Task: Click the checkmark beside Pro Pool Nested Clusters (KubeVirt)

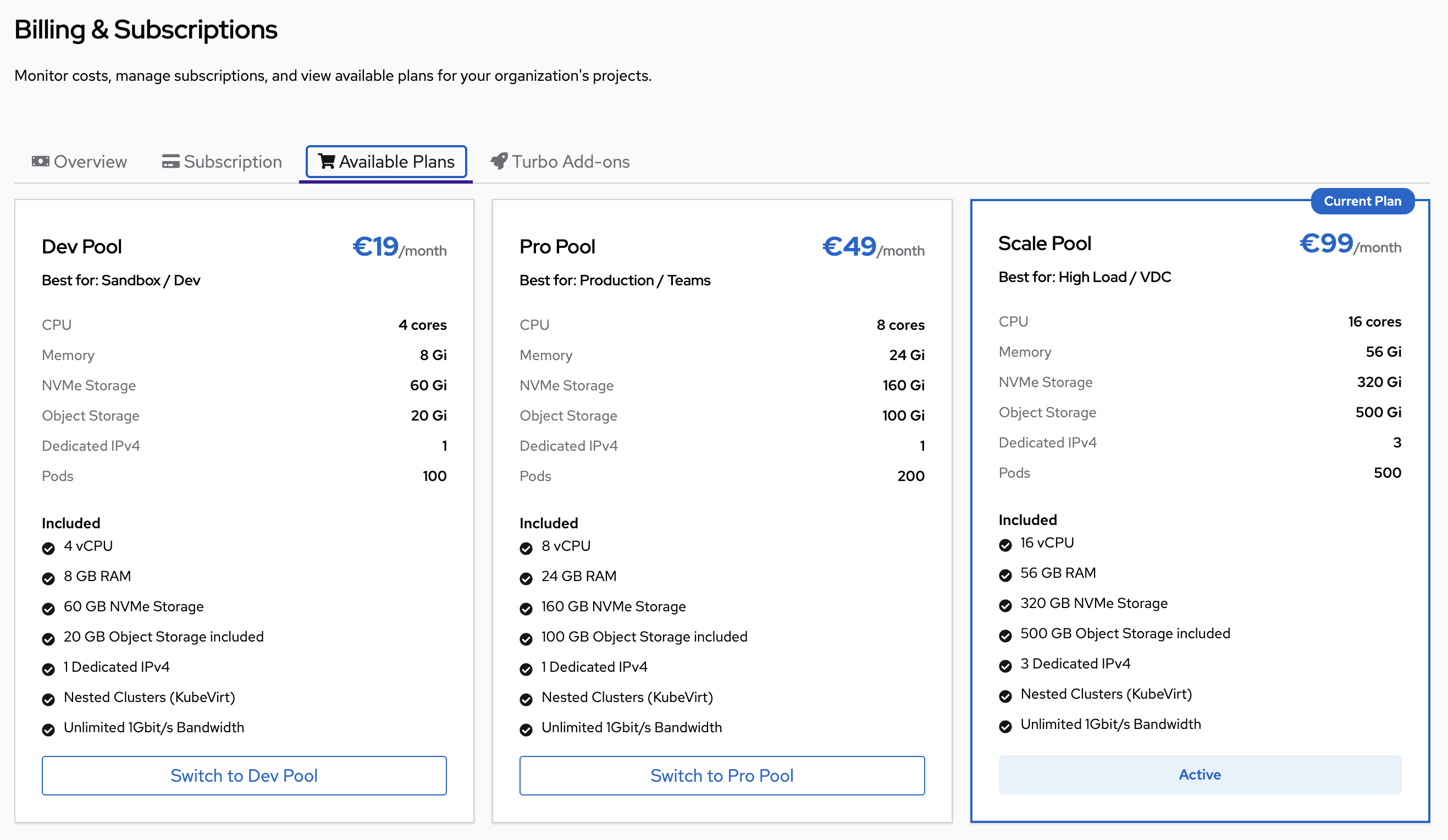Action: click(526, 699)
